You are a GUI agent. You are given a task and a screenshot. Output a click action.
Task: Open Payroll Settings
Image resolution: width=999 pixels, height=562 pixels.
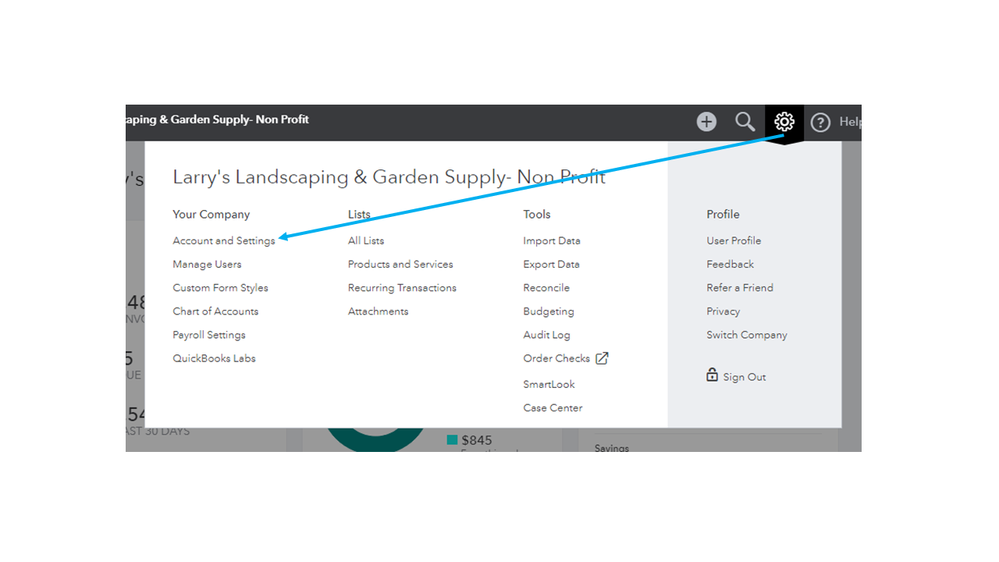click(x=209, y=335)
